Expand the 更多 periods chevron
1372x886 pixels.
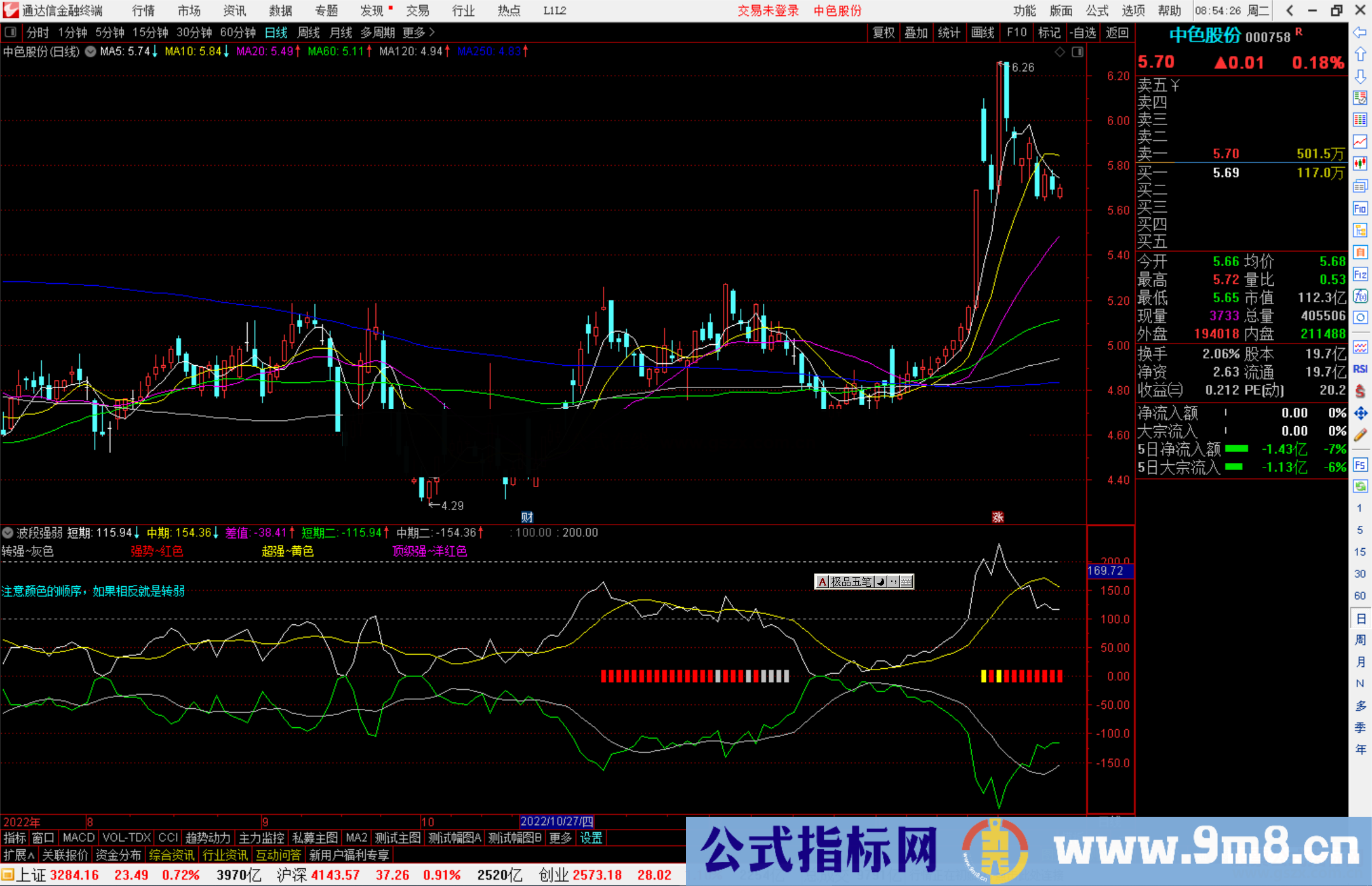(x=433, y=32)
